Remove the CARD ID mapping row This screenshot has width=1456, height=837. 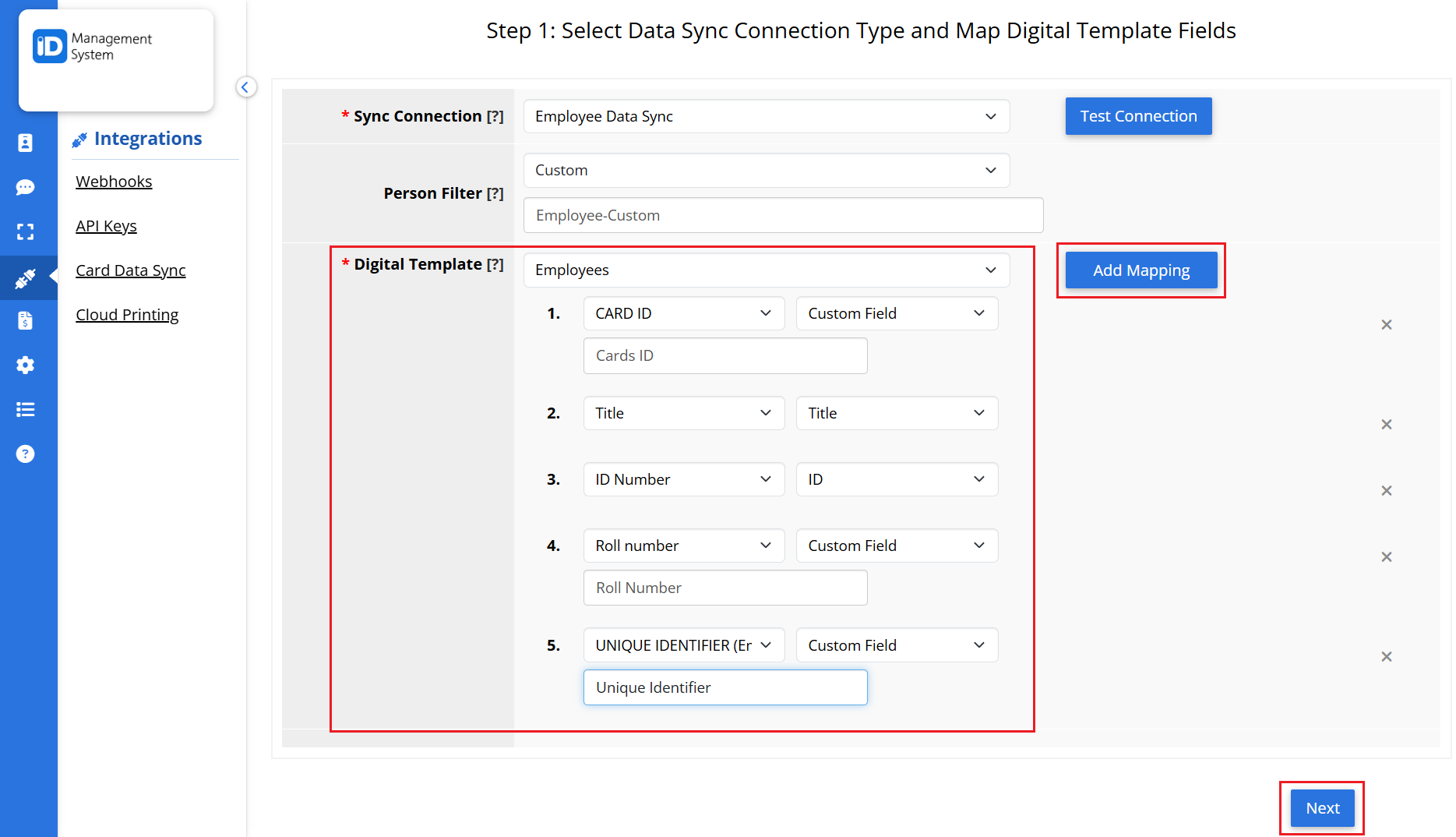click(x=1386, y=325)
